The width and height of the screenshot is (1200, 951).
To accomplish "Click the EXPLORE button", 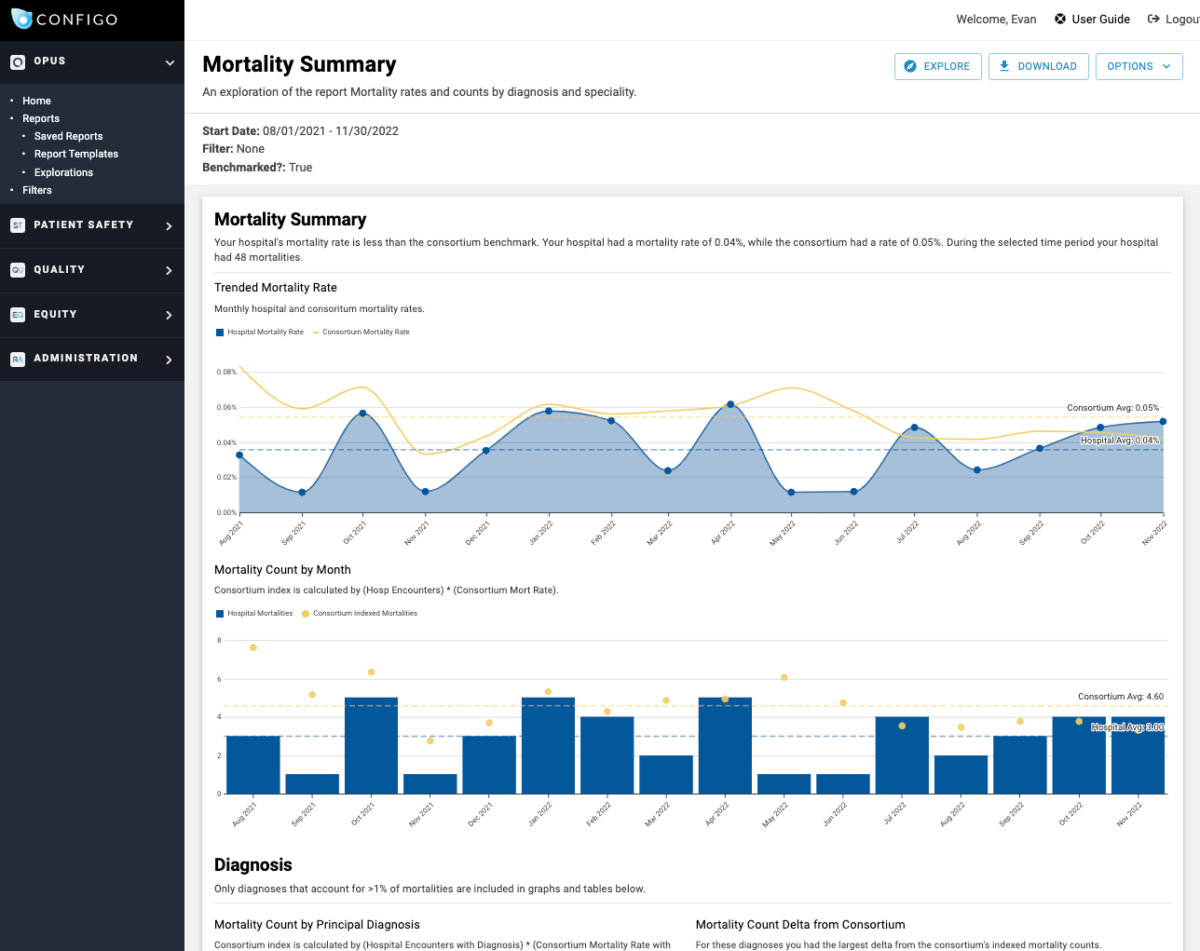I will [937, 66].
